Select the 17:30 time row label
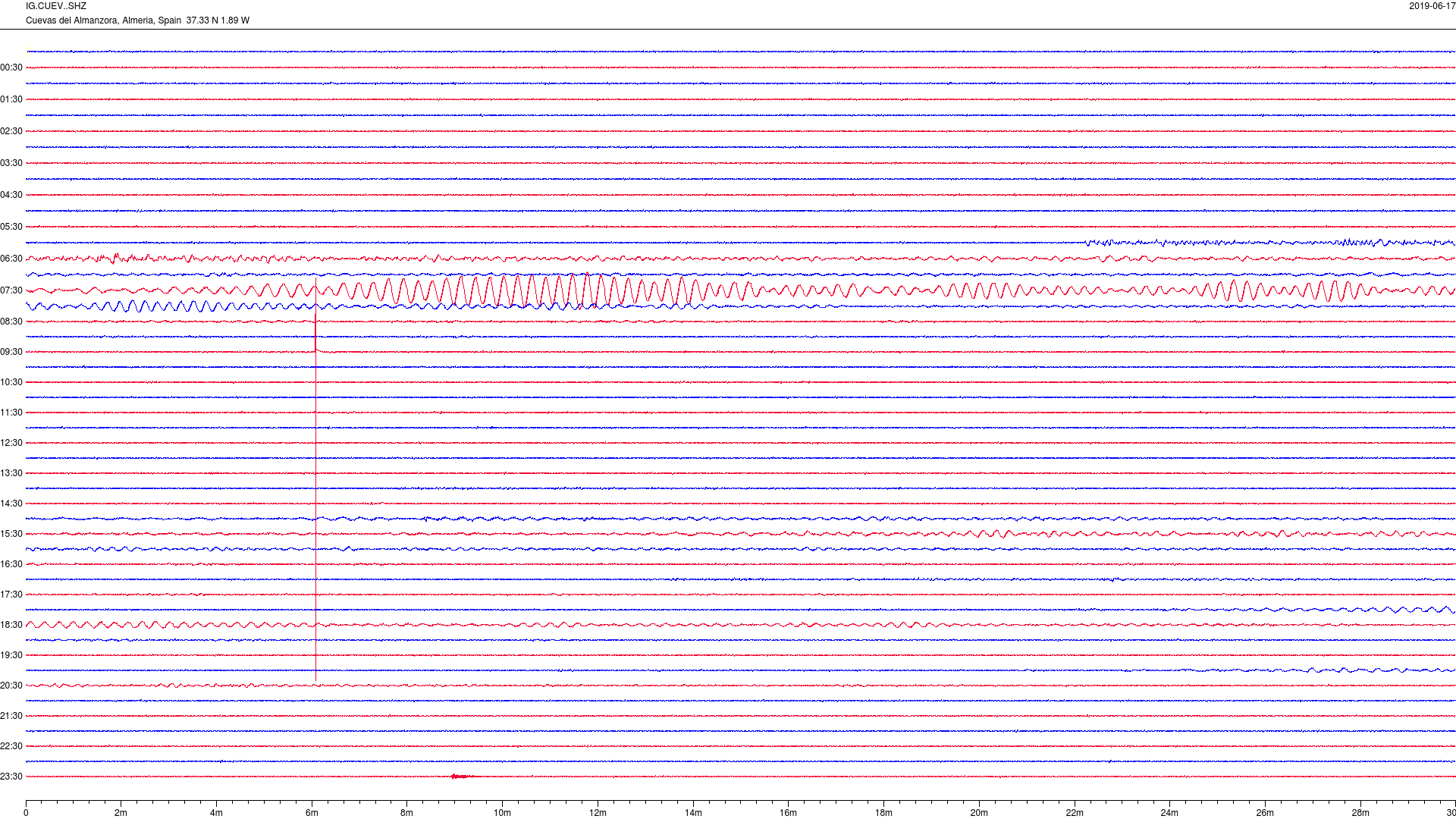This screenshot has width=1456, height=819. coord(11,595)
